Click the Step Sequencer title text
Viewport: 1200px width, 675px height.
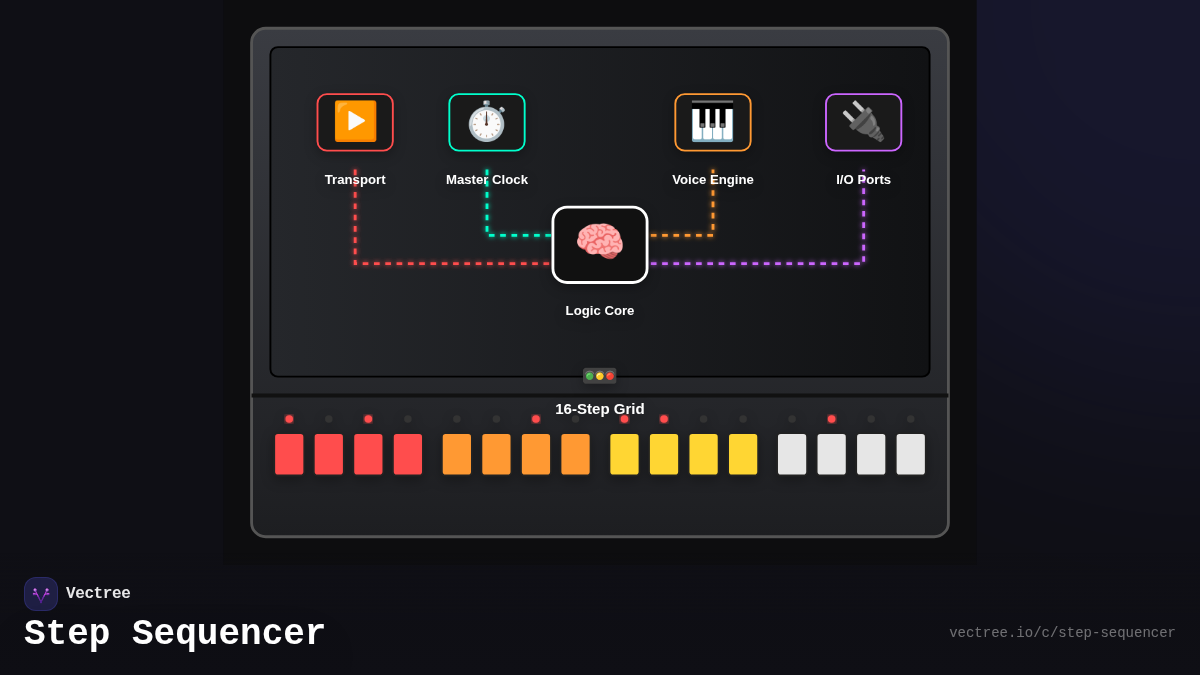174,632
